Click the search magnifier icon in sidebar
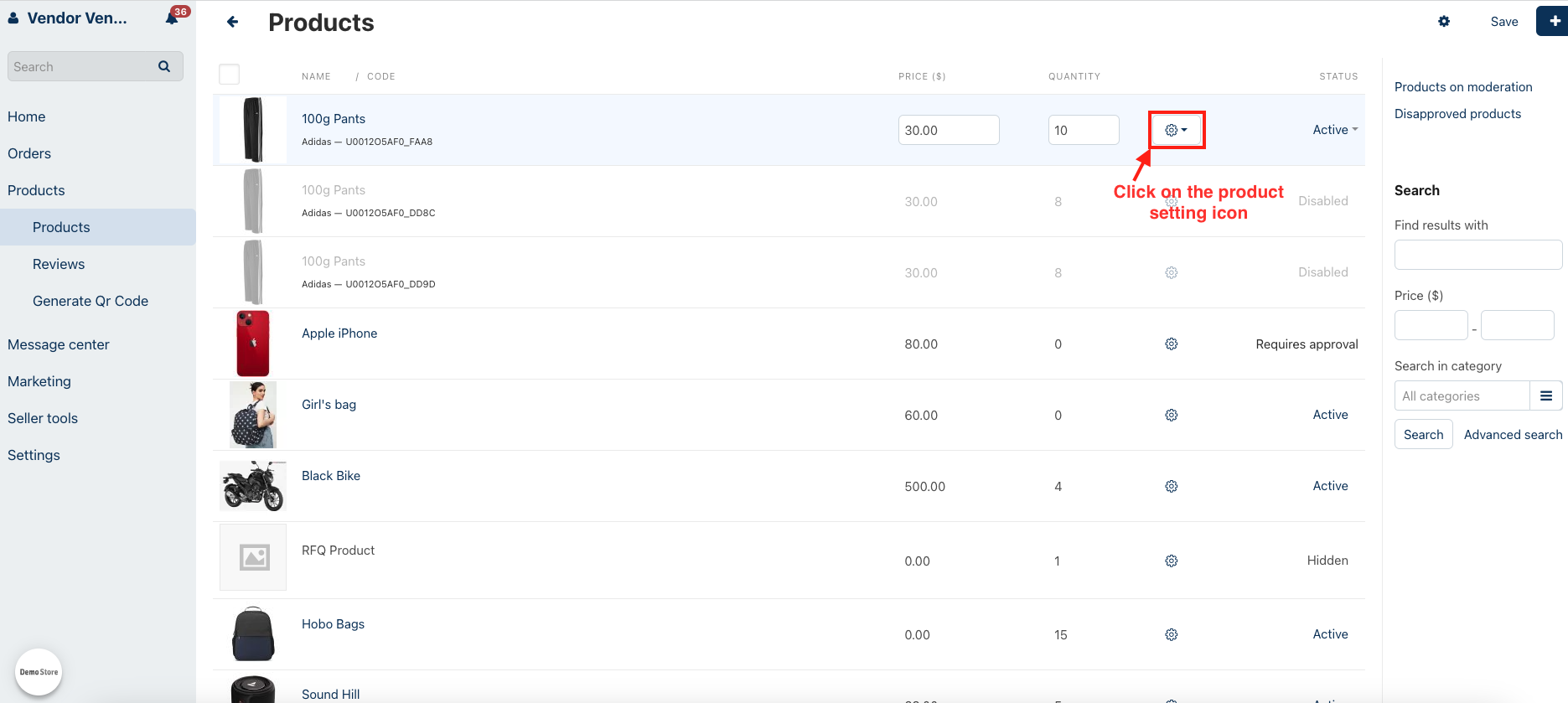 click(164, 66)
